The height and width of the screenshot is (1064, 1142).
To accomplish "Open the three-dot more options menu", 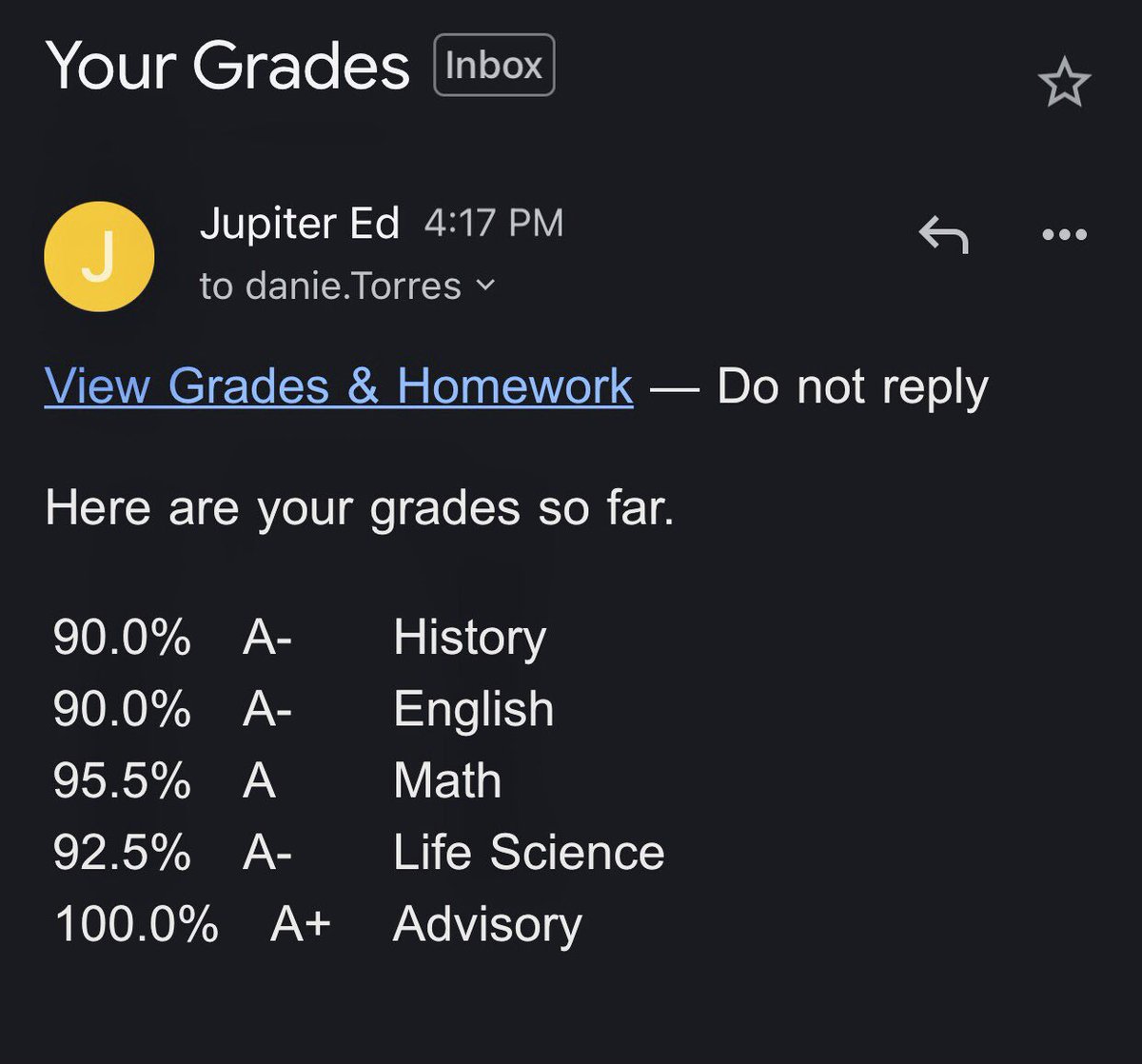I will click(x=1064, y=234).
